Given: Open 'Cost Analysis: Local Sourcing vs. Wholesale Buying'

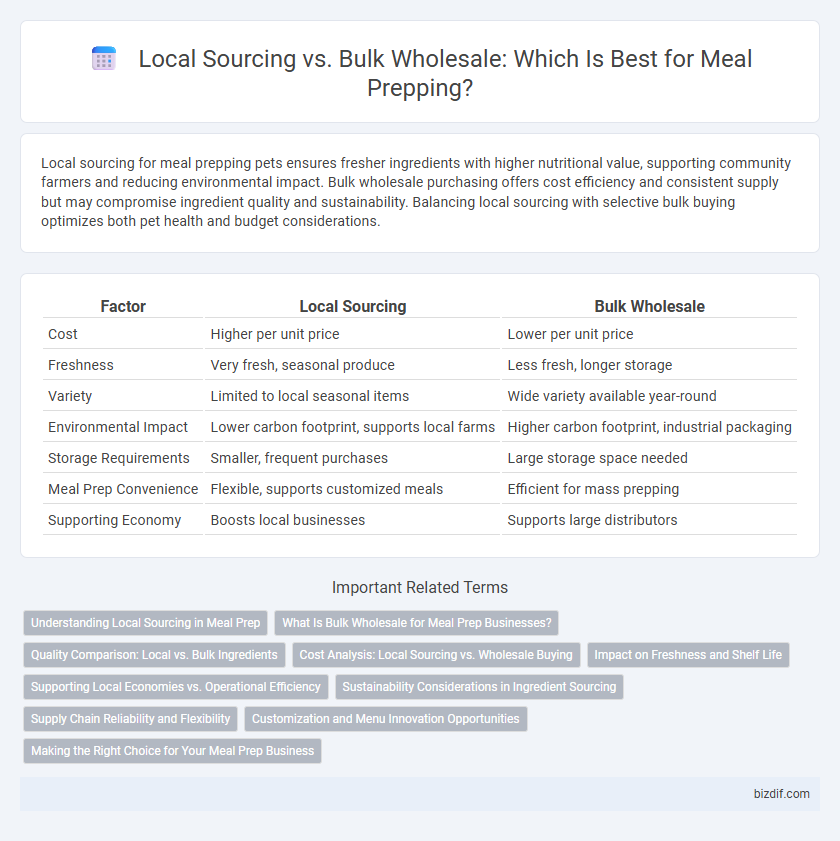Looking at the screenshot, I should coord(436,655).
